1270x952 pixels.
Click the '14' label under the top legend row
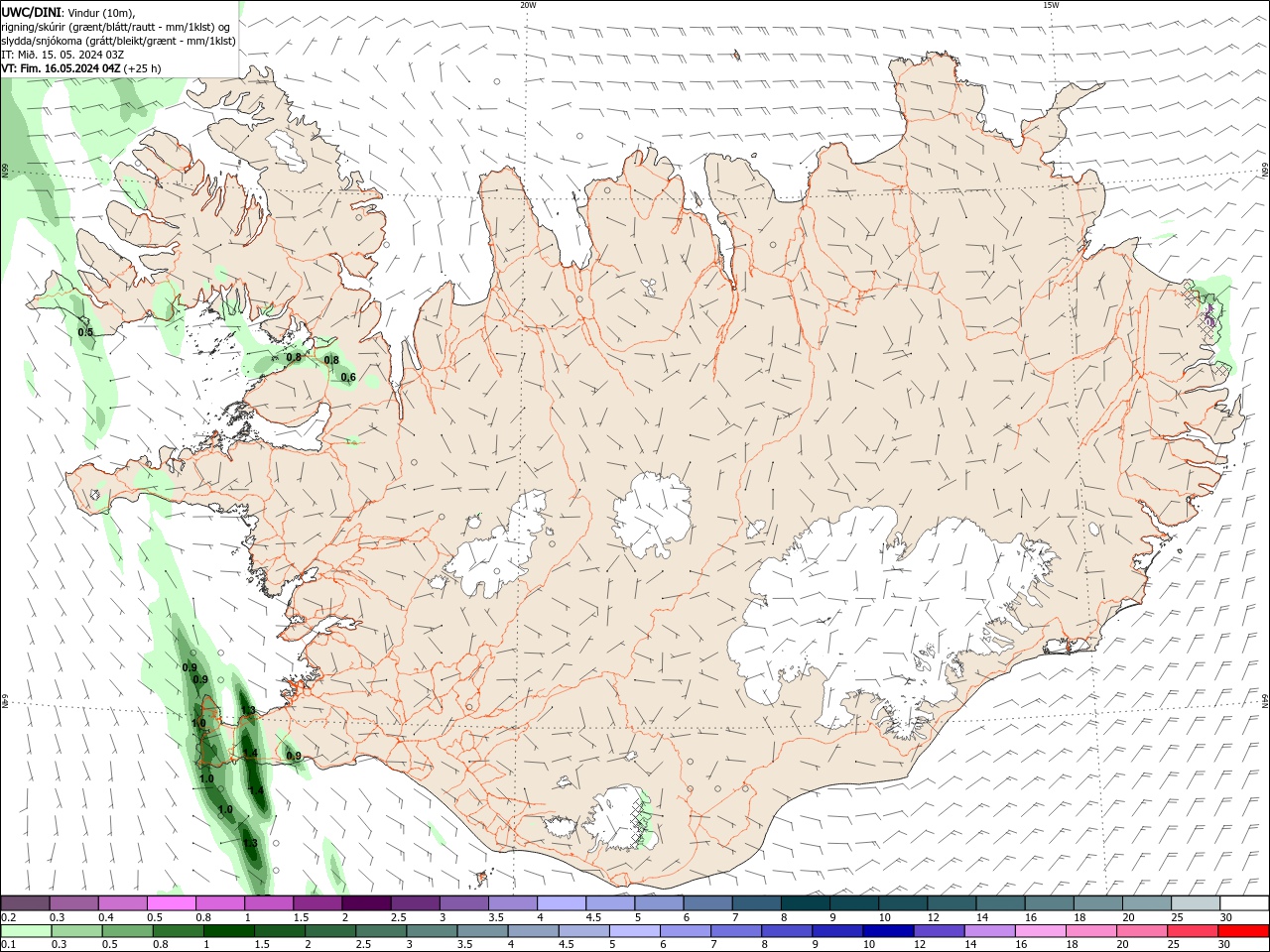(x=982, y=917)
